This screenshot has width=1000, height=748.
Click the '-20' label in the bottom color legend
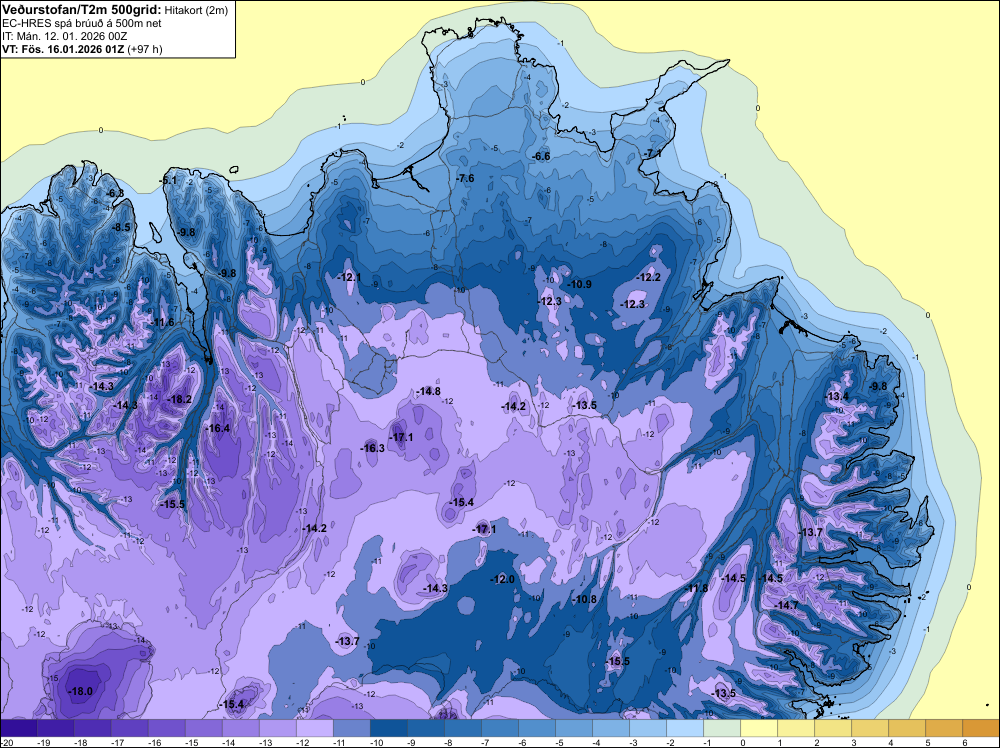tap(6, 742)
